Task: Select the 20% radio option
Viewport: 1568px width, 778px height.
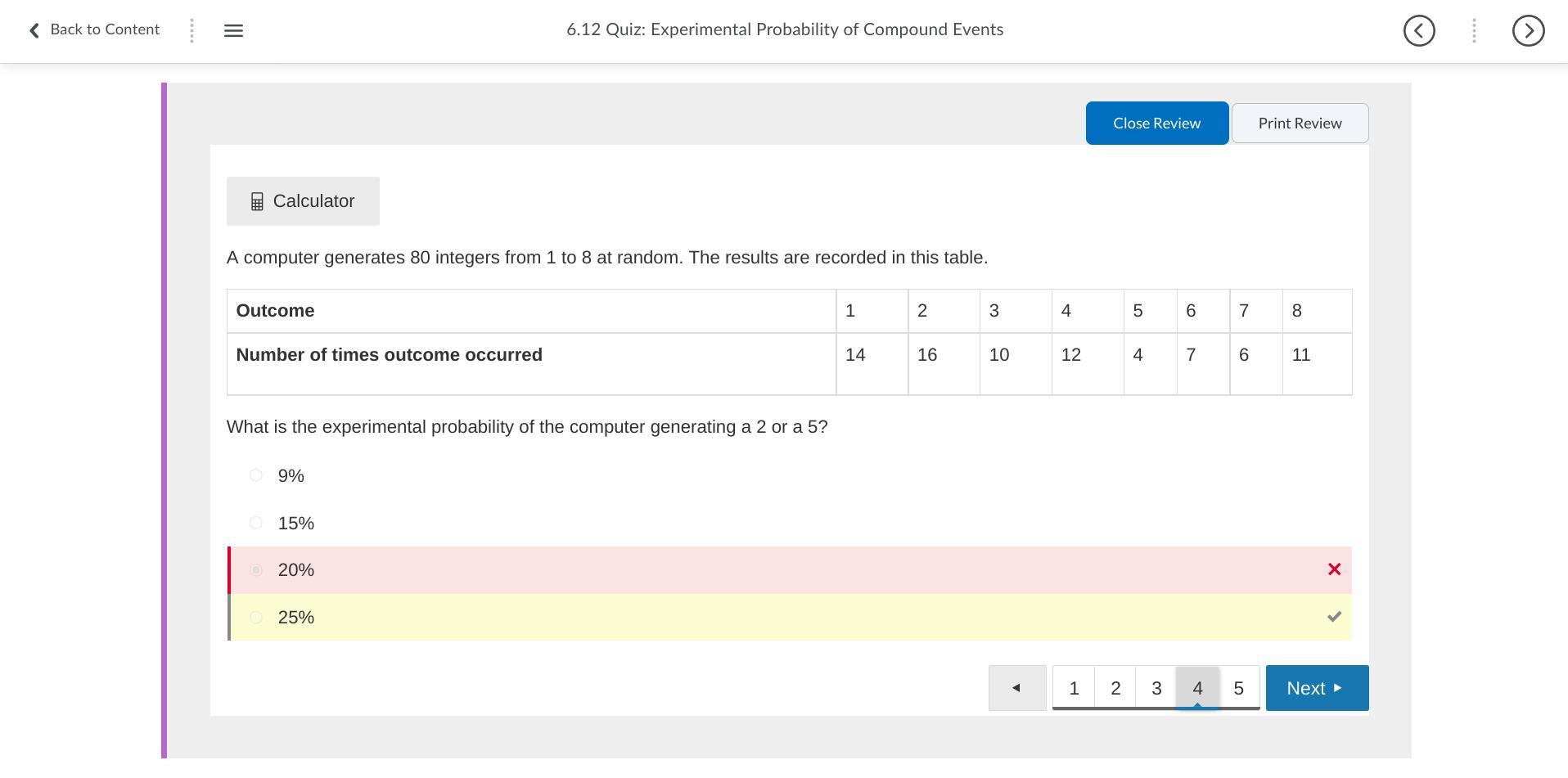Action: tap(256, 570)
